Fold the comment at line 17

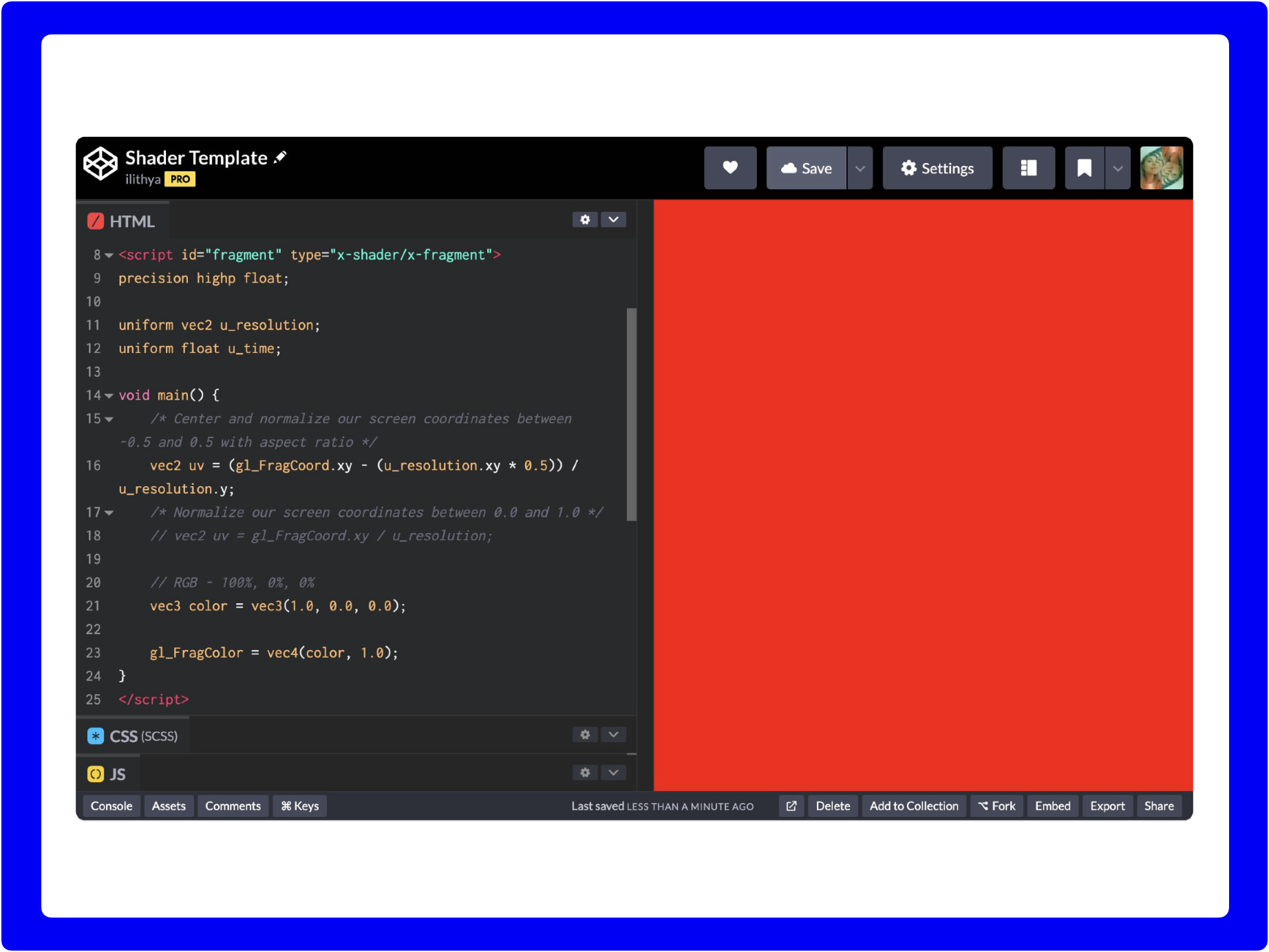[109, 512]
